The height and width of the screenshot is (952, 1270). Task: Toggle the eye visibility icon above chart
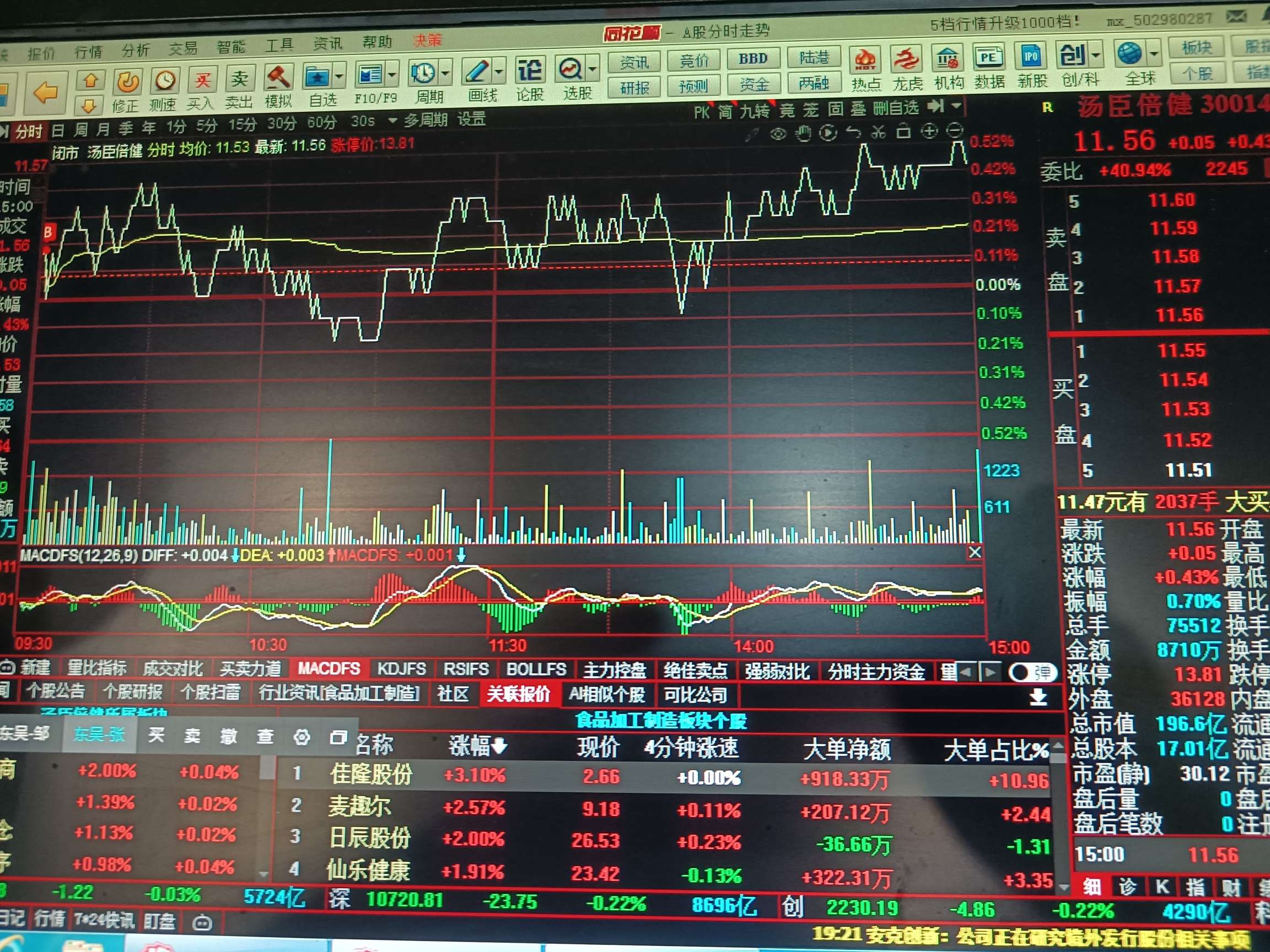point(778,135)
